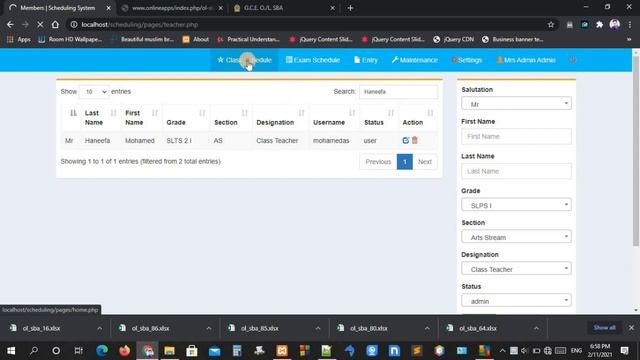This screenshot has width=640, height=360.
Task: Open Windows taskbar search
Action: click(34, 351)
